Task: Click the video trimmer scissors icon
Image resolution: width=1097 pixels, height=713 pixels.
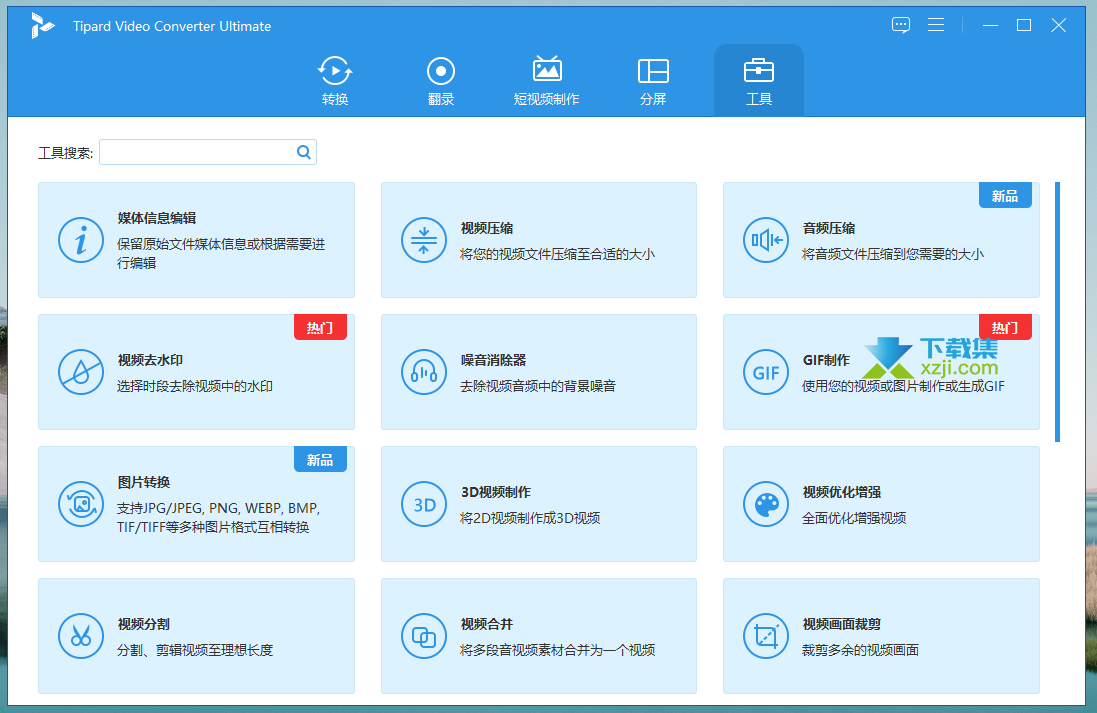Action: point(81,636)
